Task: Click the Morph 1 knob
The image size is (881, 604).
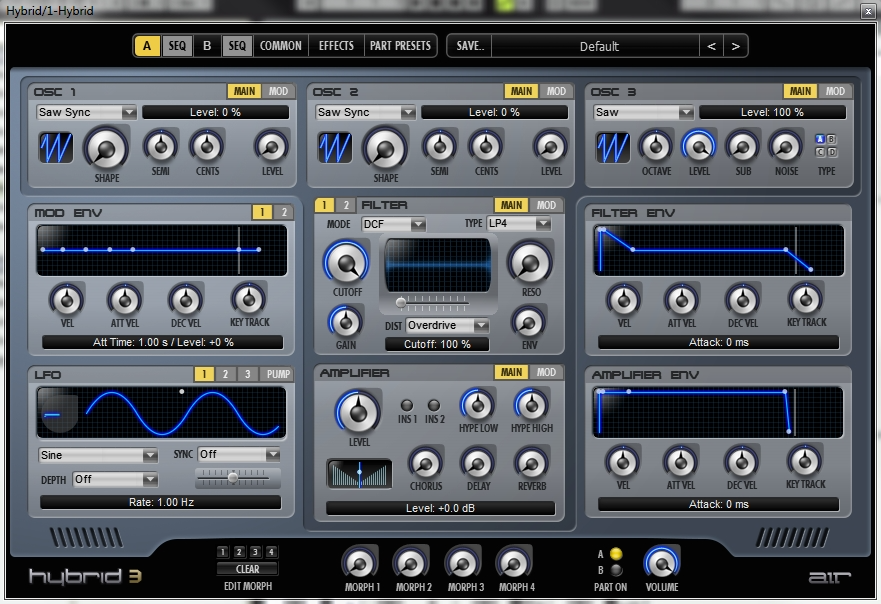Action: (x=360, y=564)
